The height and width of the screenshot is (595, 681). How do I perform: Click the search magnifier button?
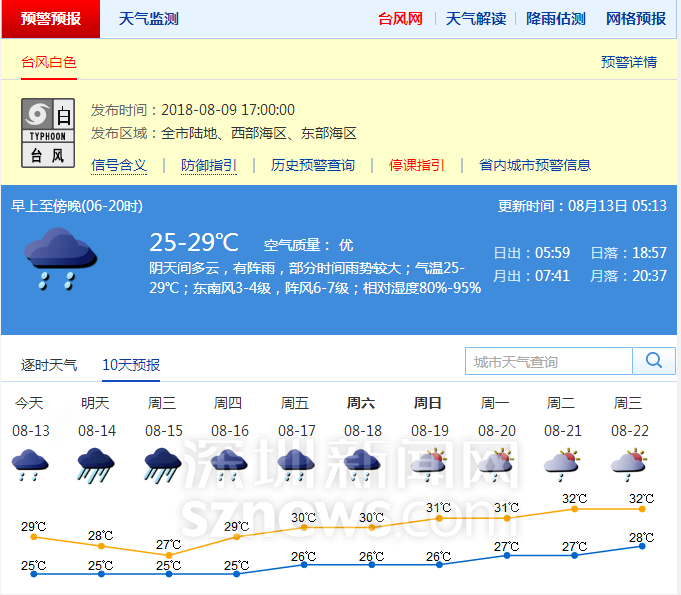pos(654,361)
